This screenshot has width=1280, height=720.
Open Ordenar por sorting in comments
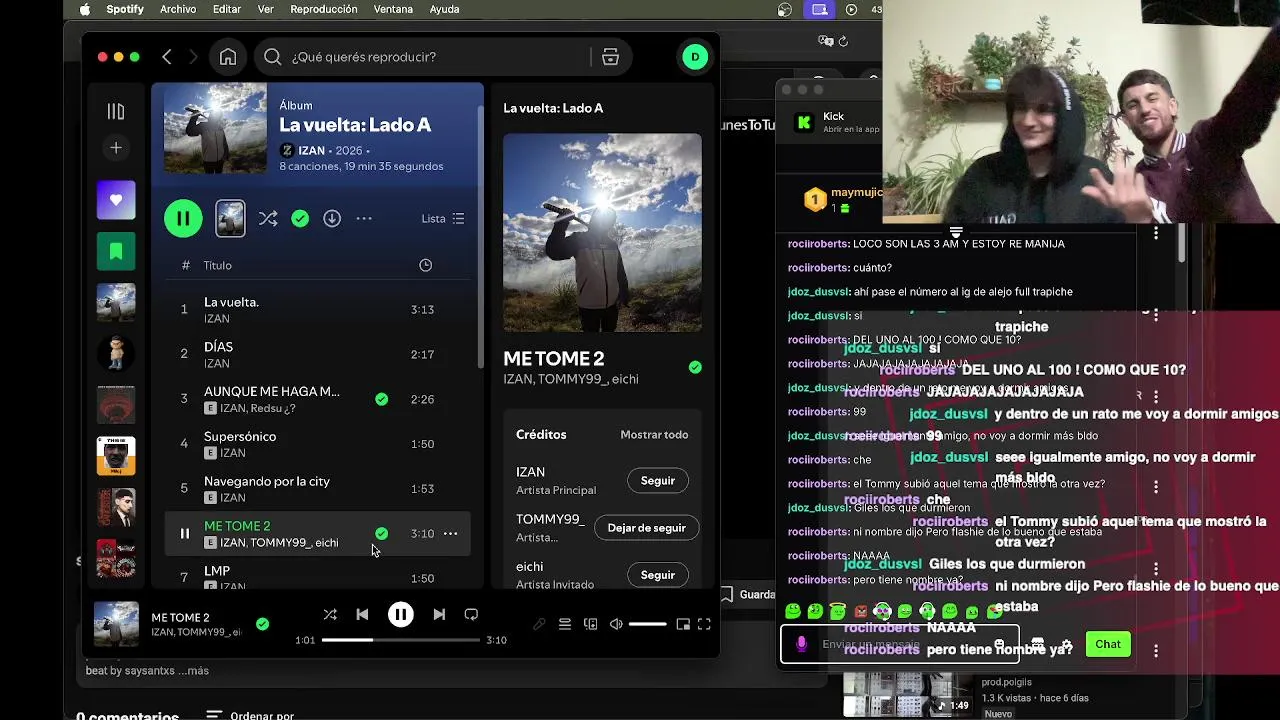pos(250,714)
